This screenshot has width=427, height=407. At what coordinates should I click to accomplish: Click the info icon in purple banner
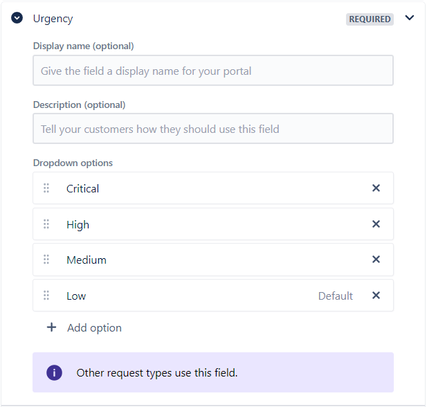pyautogui.click(x=54, y=372)
